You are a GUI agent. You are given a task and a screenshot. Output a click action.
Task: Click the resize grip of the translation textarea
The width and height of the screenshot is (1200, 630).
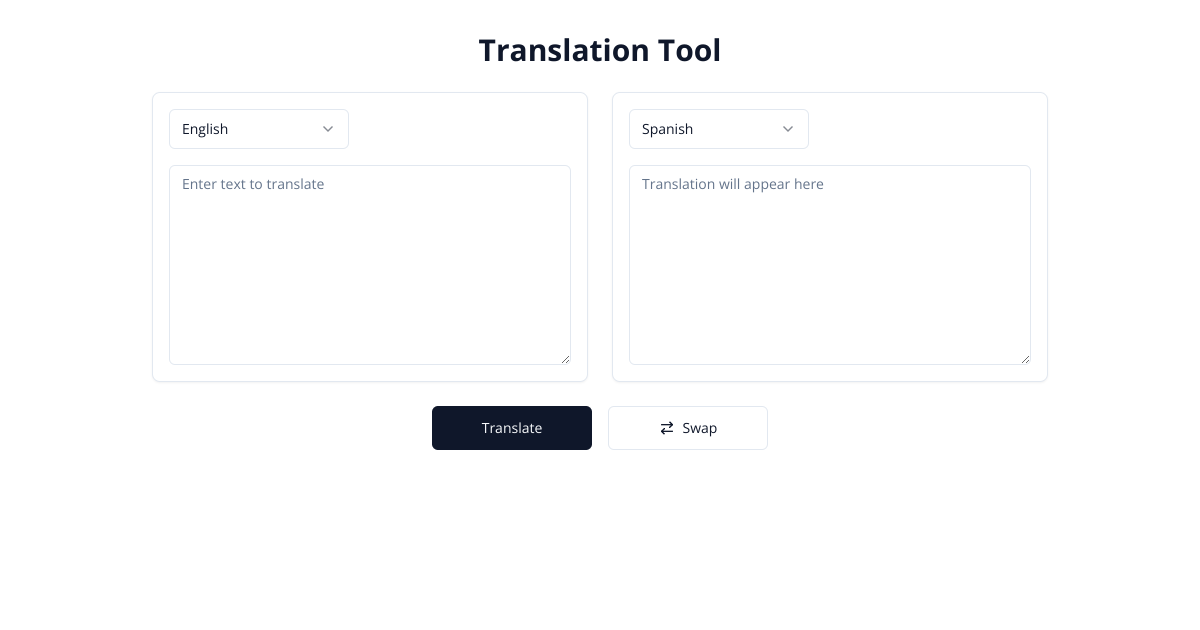coord(1025,360)
